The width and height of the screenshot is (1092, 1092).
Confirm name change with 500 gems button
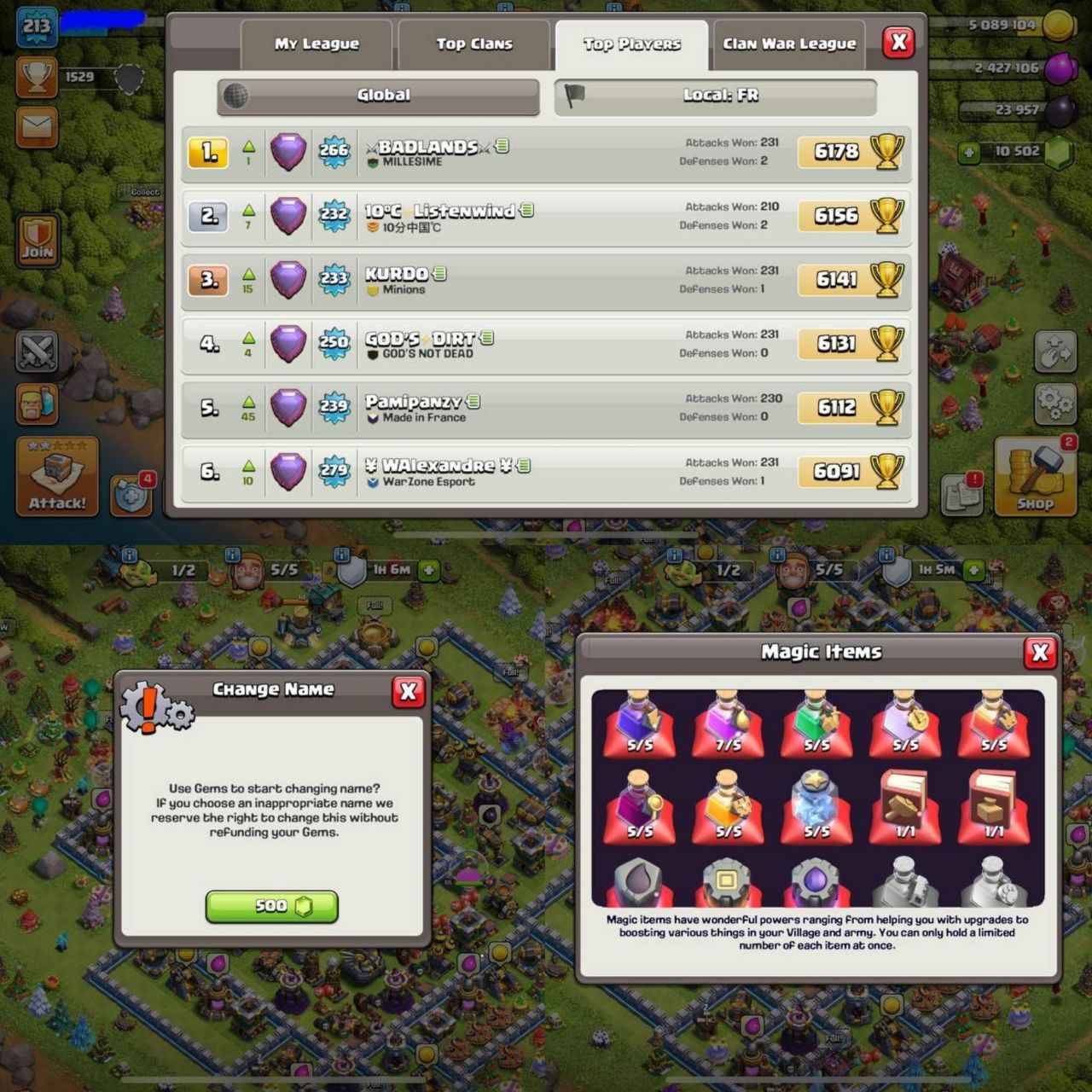pyautogui.click(x=272, y=906)
